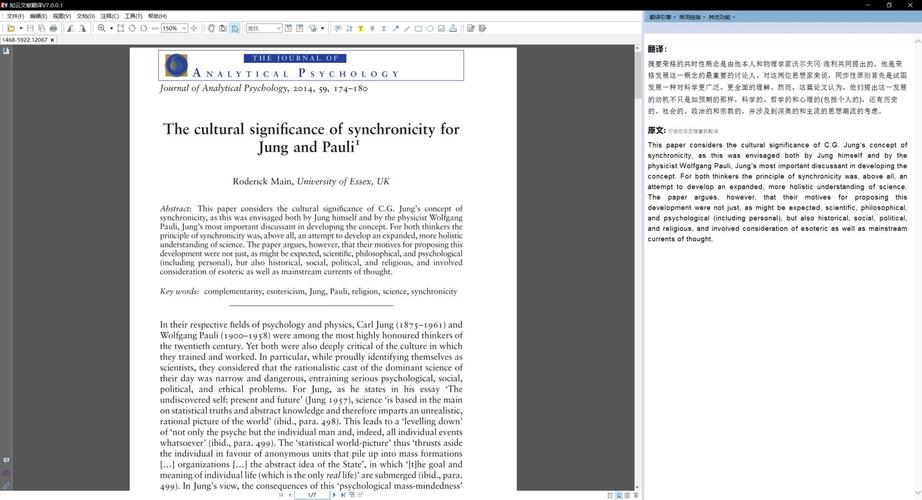Image resolution: width=922 pixels, height=500 pixels.
Task: Click the page number field showing 1/7
Action: pyautogui.click(x=312, y=495)
